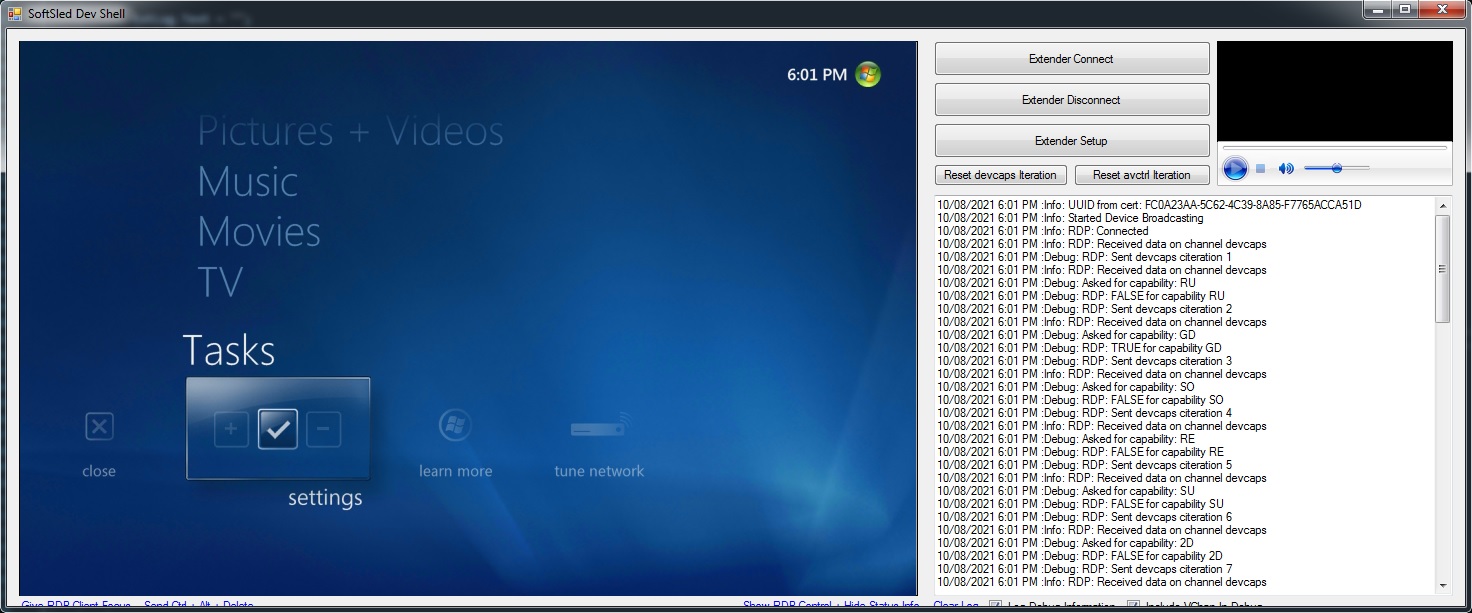Select the Asked for capability: SU line
Image resolution: width=1472 pixels, height=613 pixels.
pos(1066,491)
